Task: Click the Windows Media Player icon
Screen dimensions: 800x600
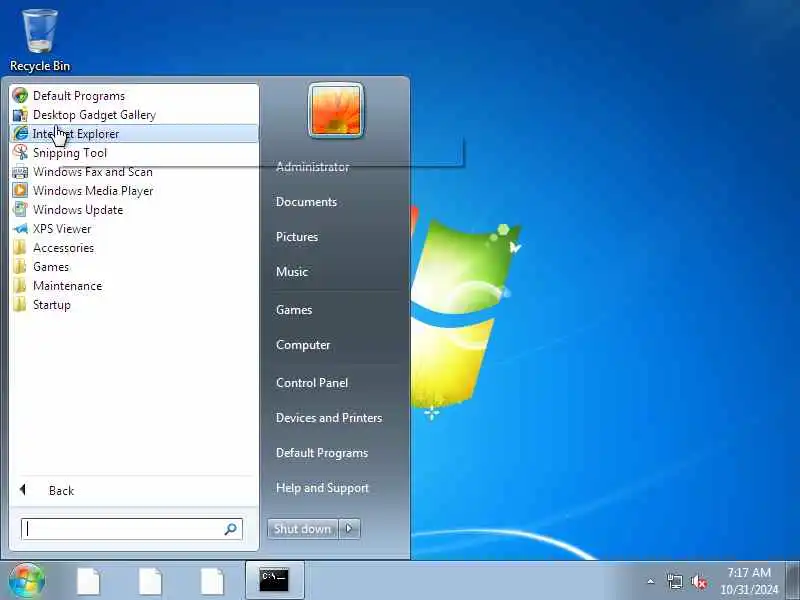Action: click(x=20, y=190)
